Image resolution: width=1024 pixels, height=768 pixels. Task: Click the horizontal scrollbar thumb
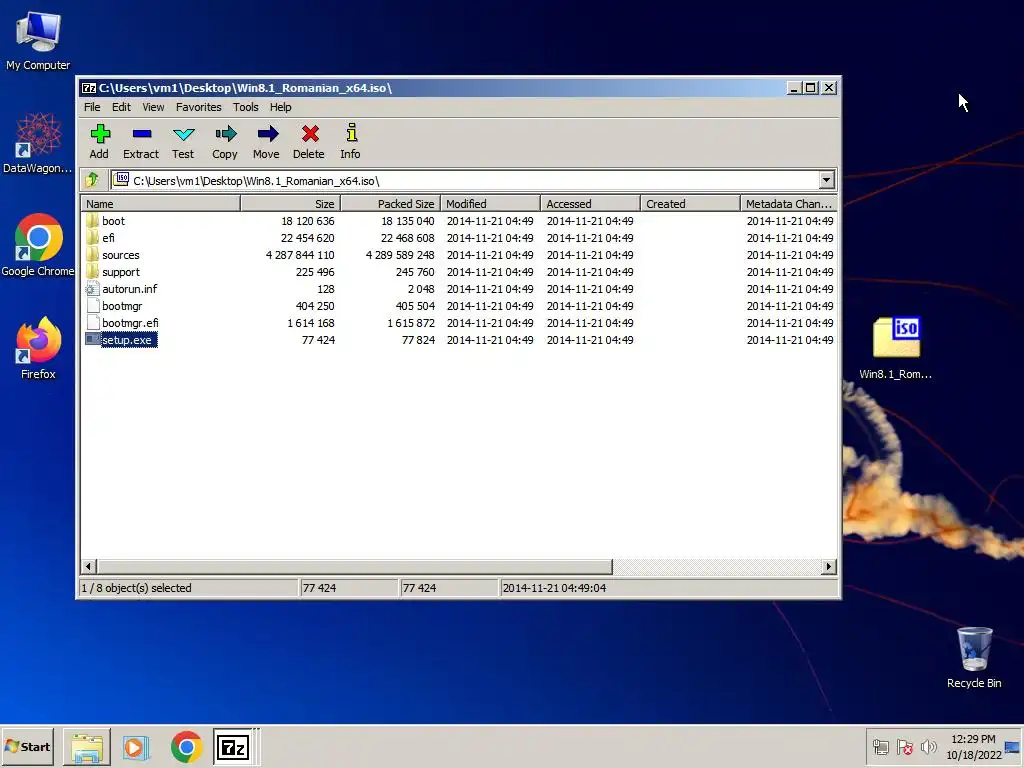click(355, 566)
